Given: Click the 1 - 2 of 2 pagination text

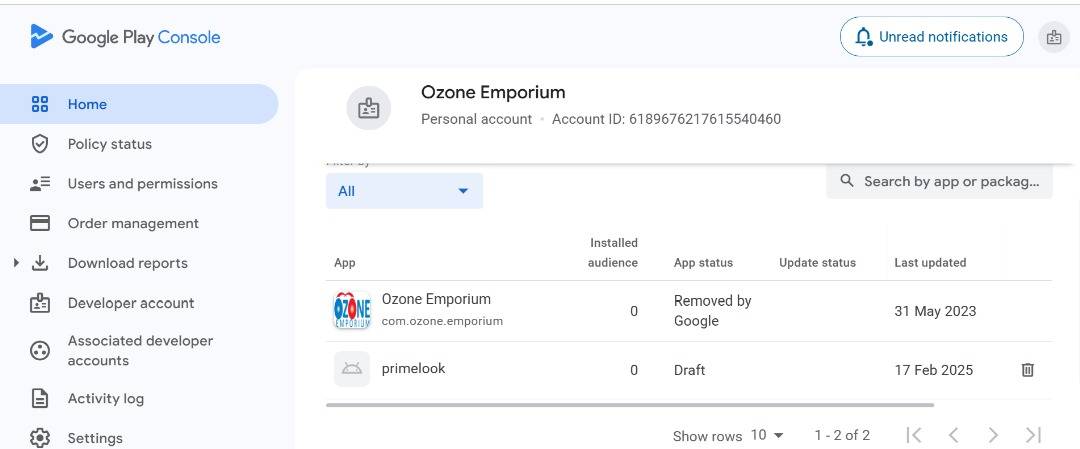Looking at the screenshot, I should tap(842, 435).
